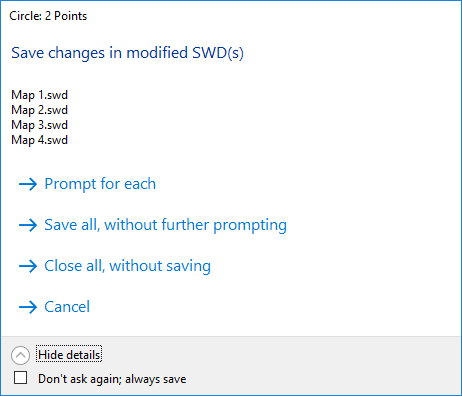Select Map 2.swd in the file list

[x=39, y=110]
